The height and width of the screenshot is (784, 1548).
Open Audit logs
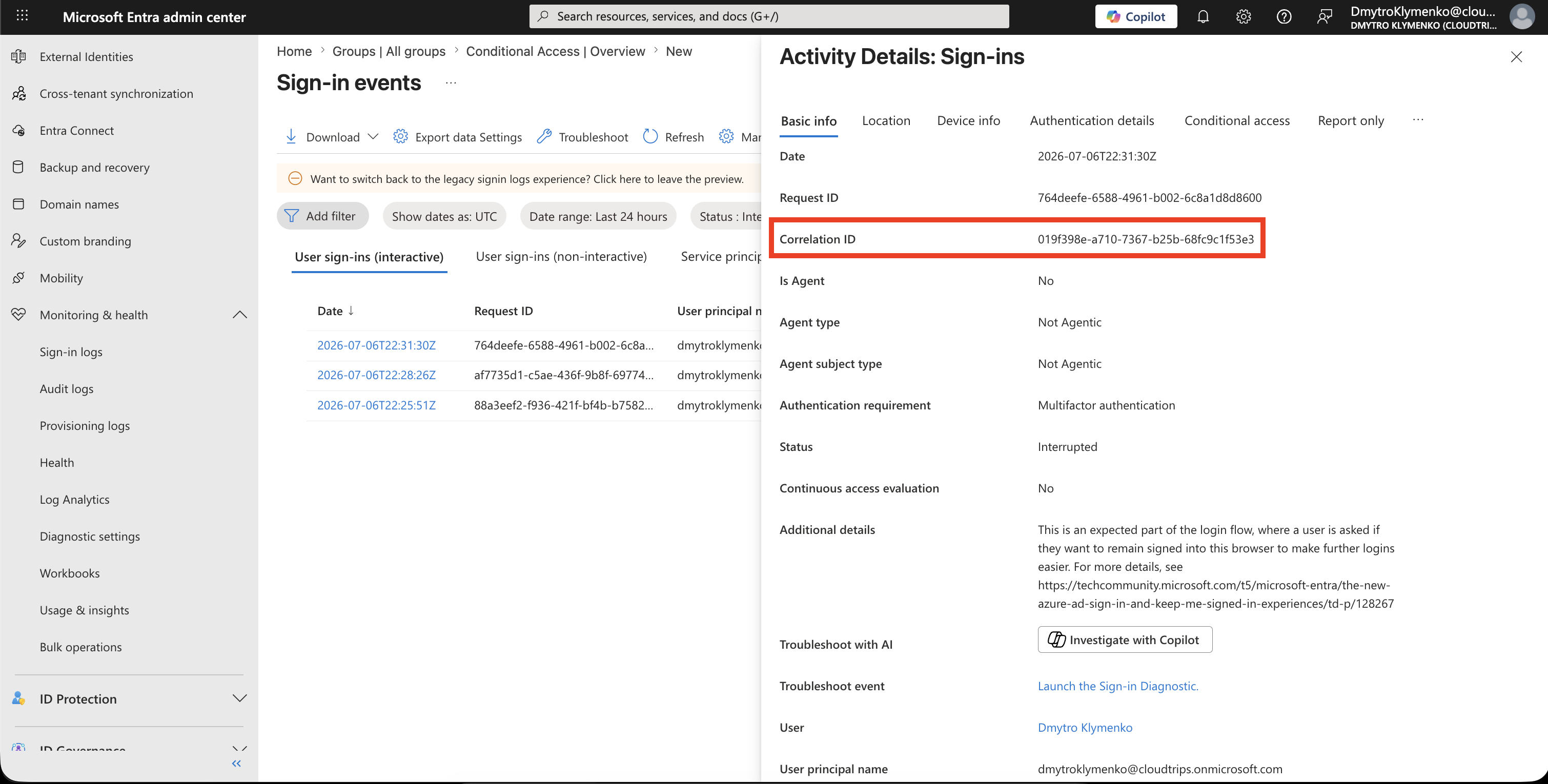point(66,389)
